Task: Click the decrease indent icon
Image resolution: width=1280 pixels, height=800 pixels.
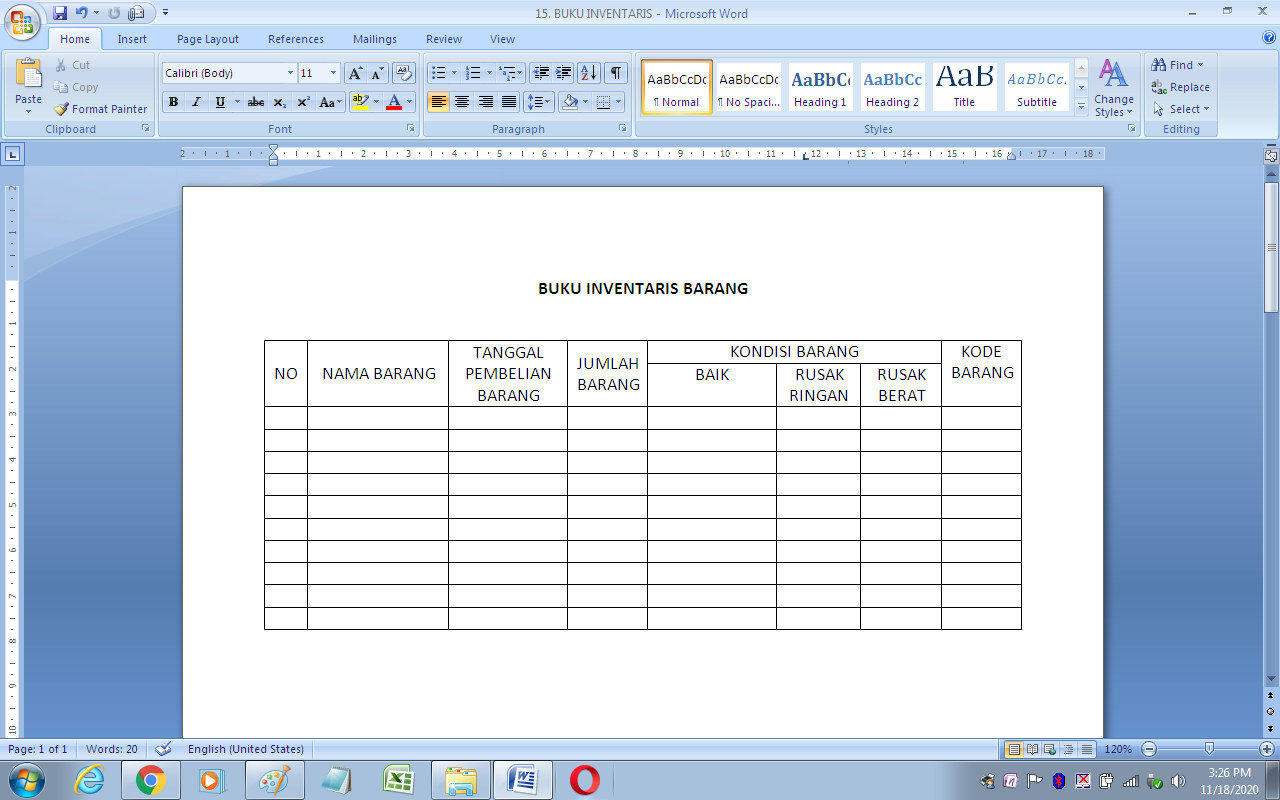Action: (541, 73)
